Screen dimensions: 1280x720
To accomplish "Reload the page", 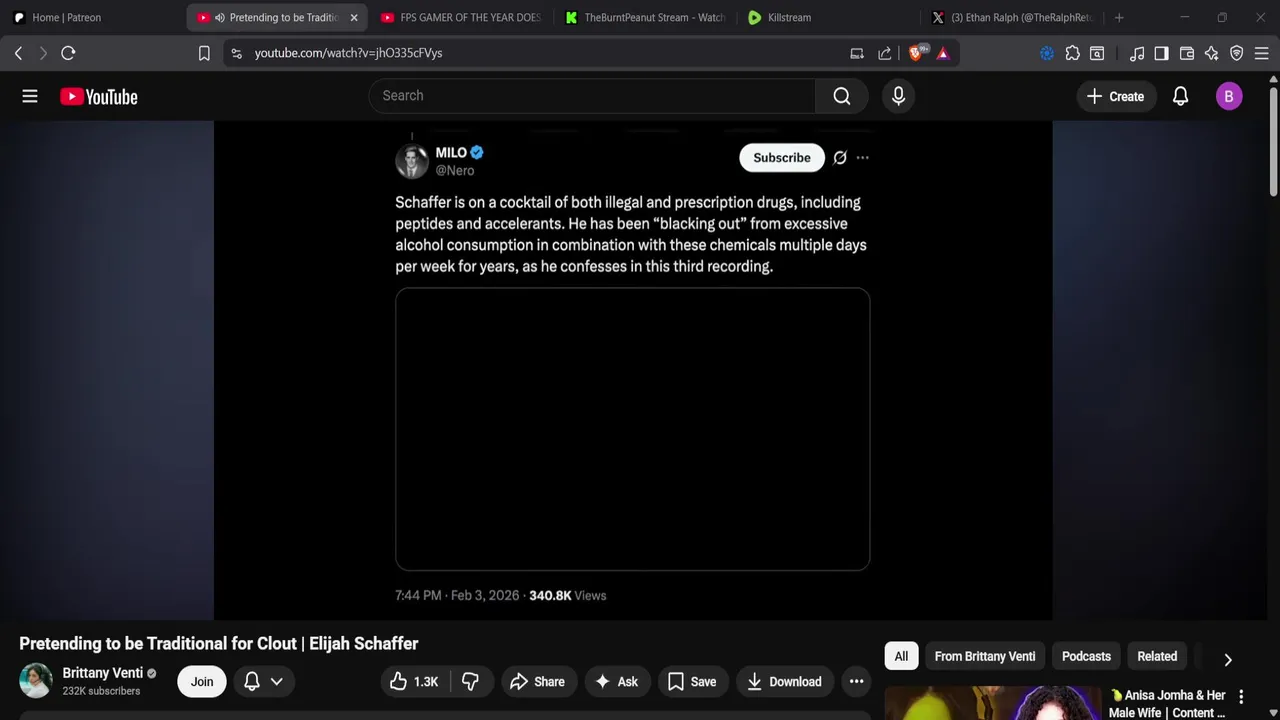I will coord(68,53).
